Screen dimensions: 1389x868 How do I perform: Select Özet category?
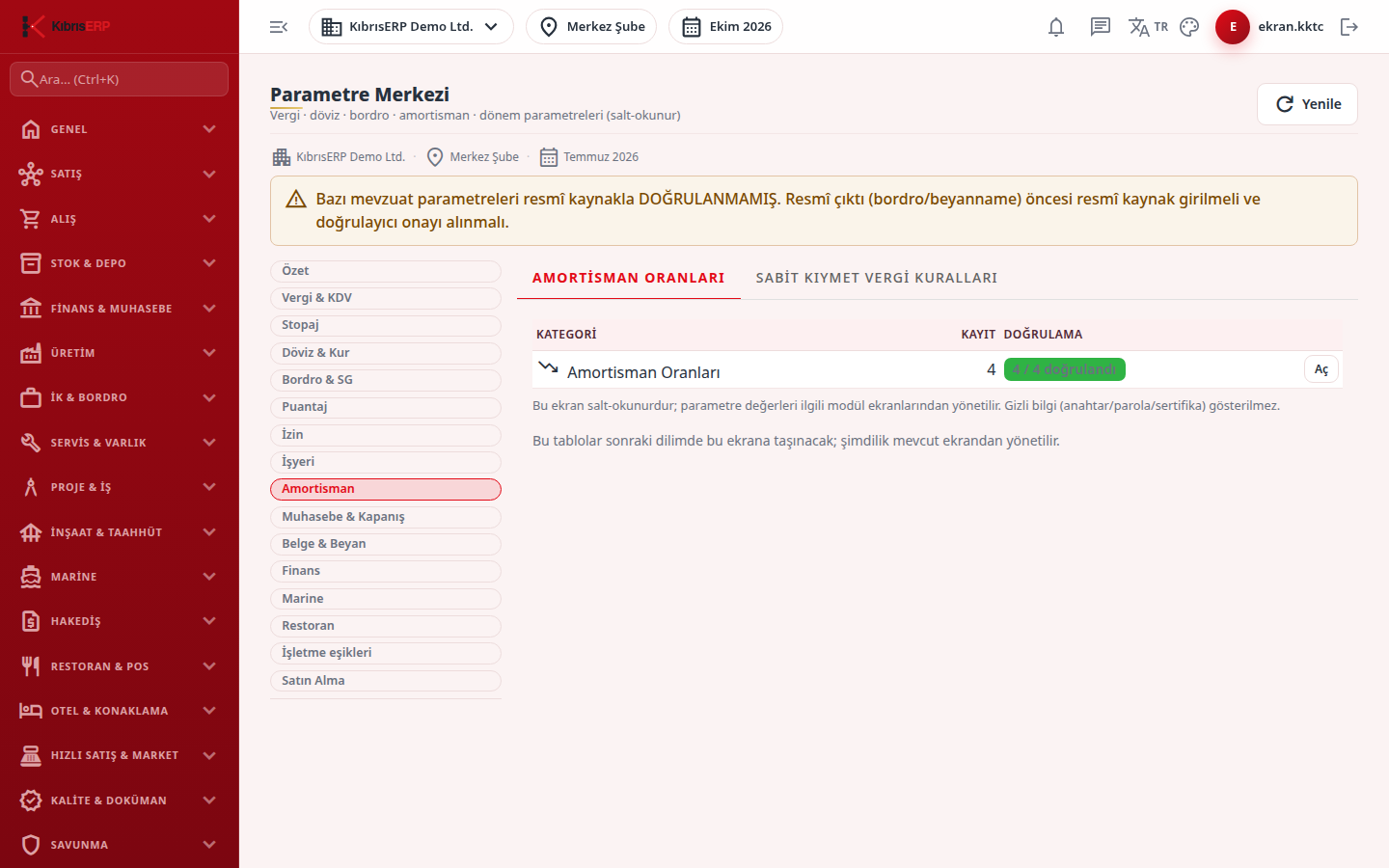pyautogui.click(x=386, y=271)
